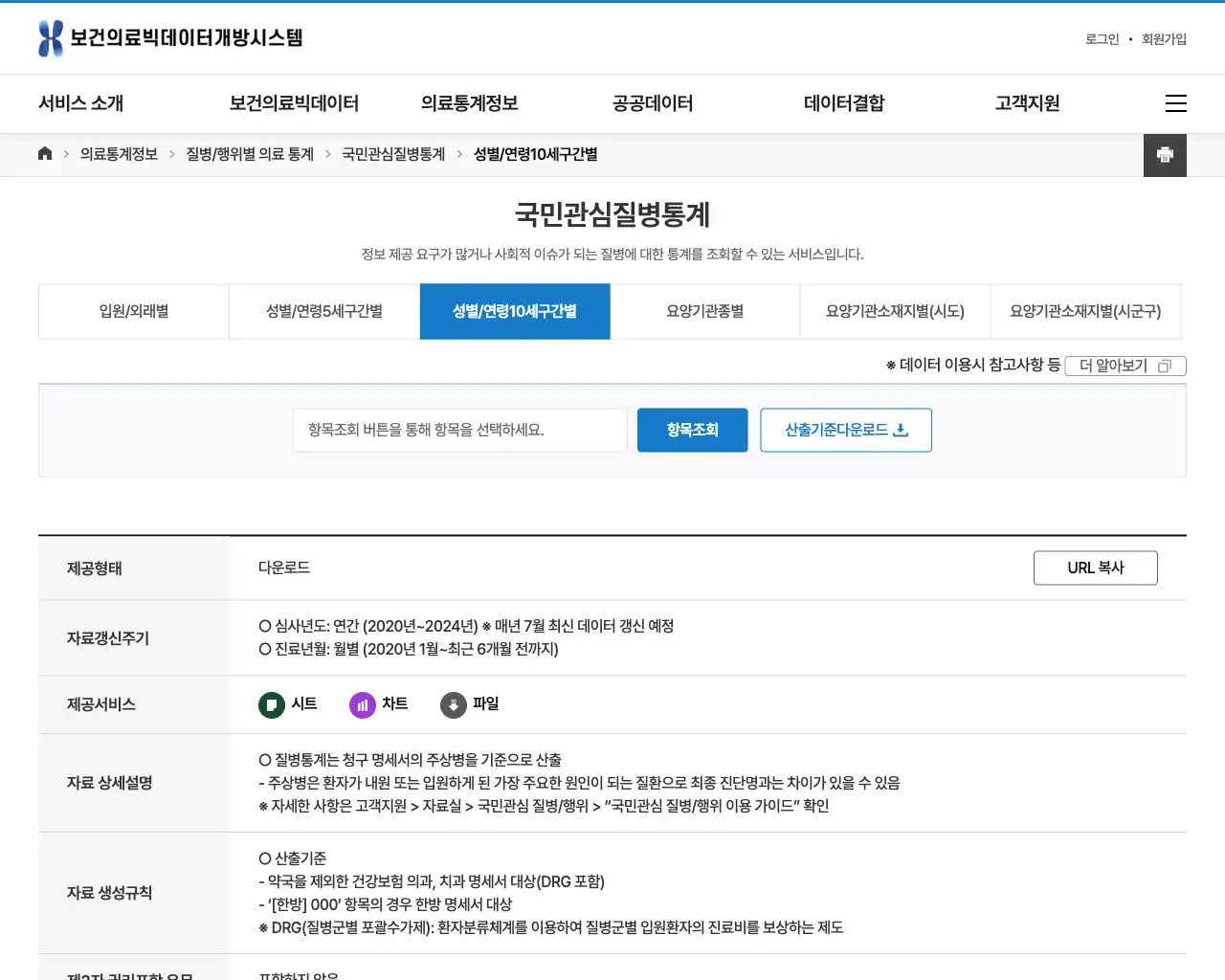Switch to 성별/연령5세구간별 tab
This screenshot has width=1225, height=980.
click(x=324, y=311)
